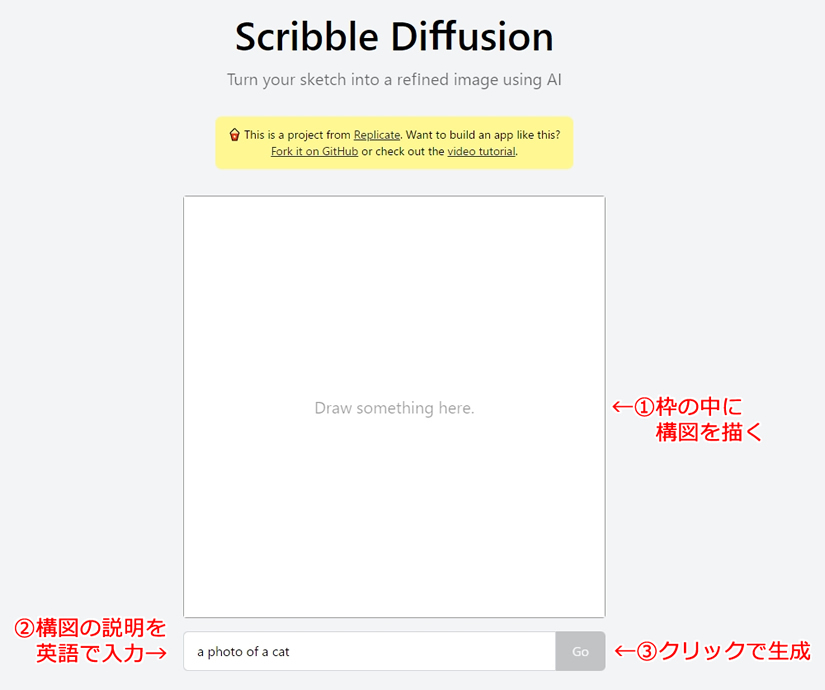This screenshot has width=825, height=690.
Task: Open the video tutorial link
Action: (x=481, y=152)
